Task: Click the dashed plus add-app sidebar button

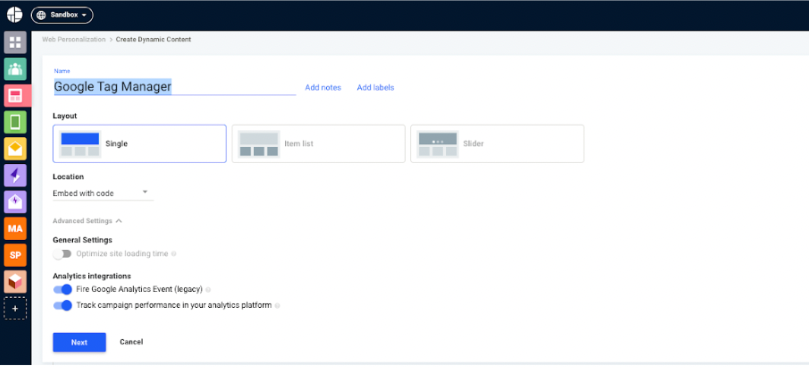Action: tap(15, 308)
